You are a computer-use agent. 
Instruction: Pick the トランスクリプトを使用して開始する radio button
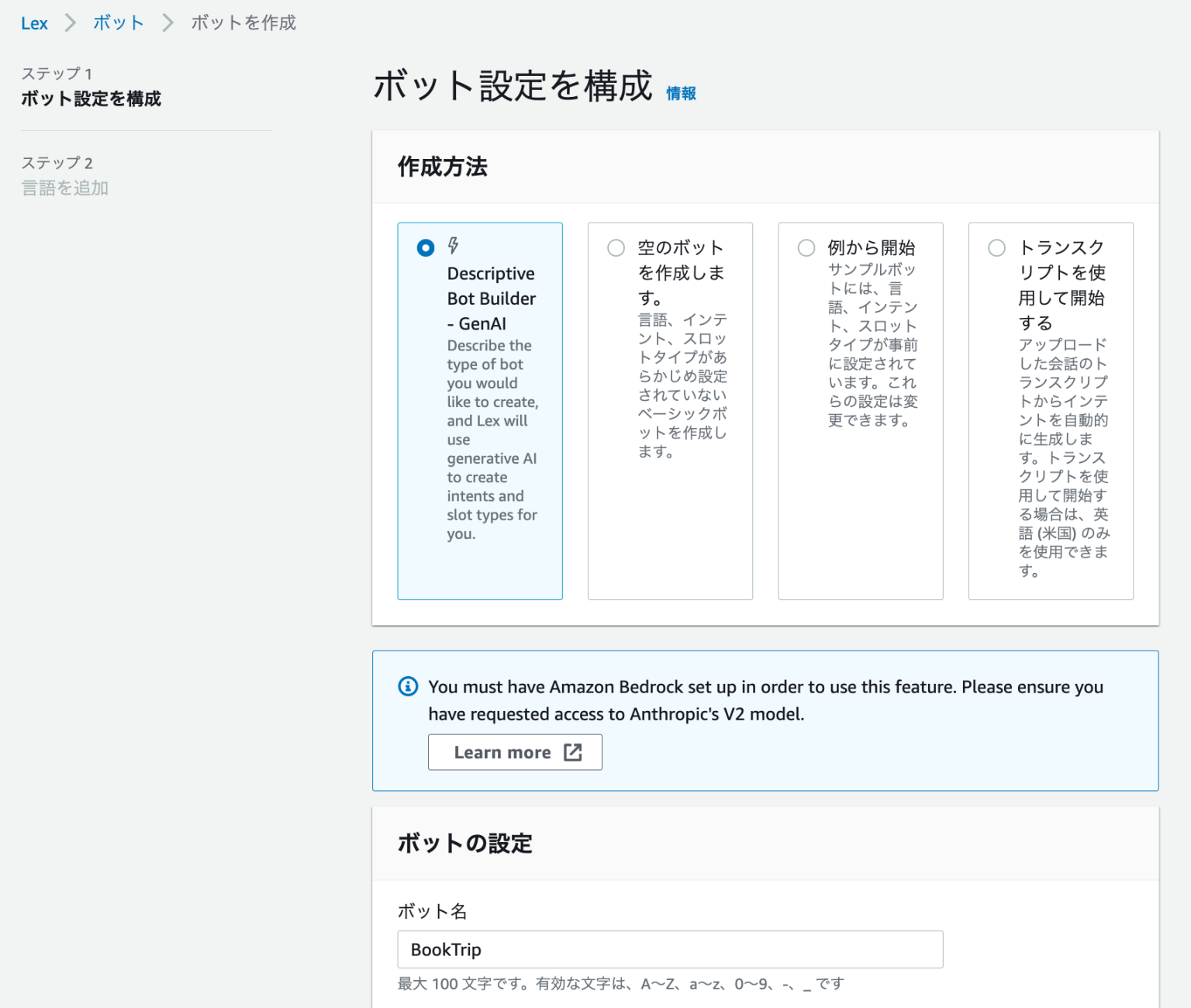point(996,248)
